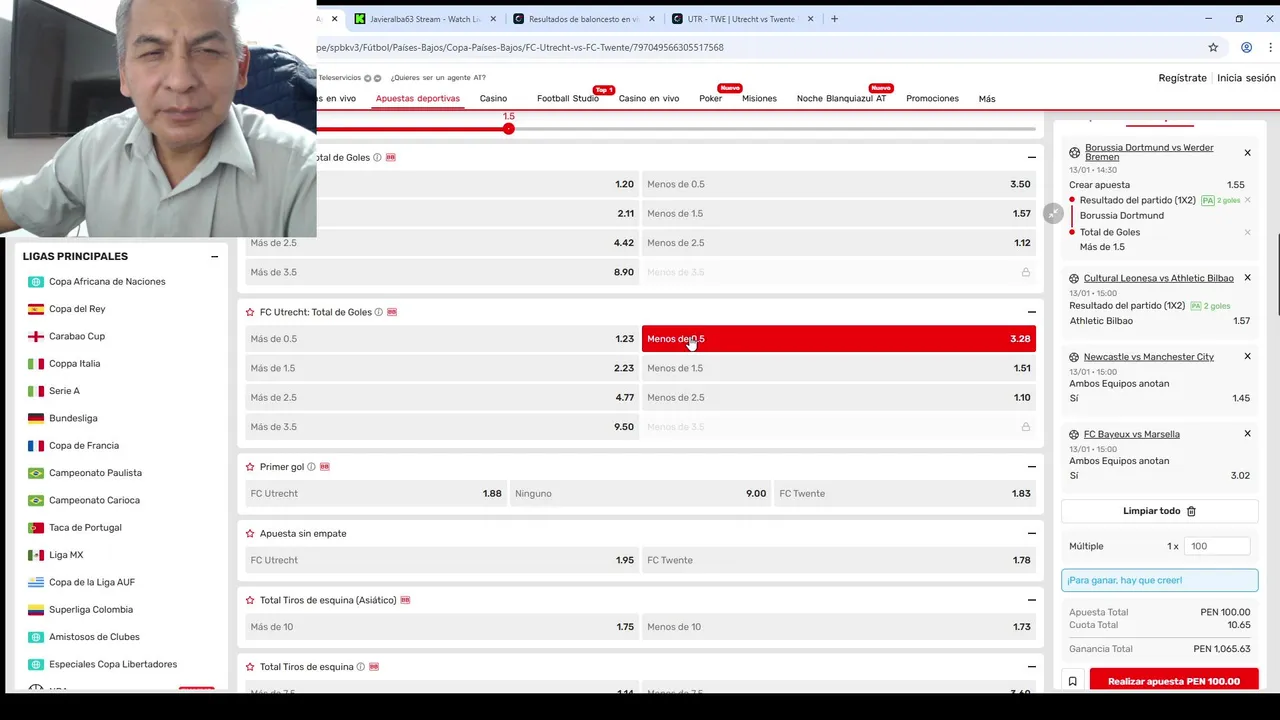Screen dimensions: 1280x720
Task: Click the betslip collapse handle at its left edge
Action: (1053, 213)
